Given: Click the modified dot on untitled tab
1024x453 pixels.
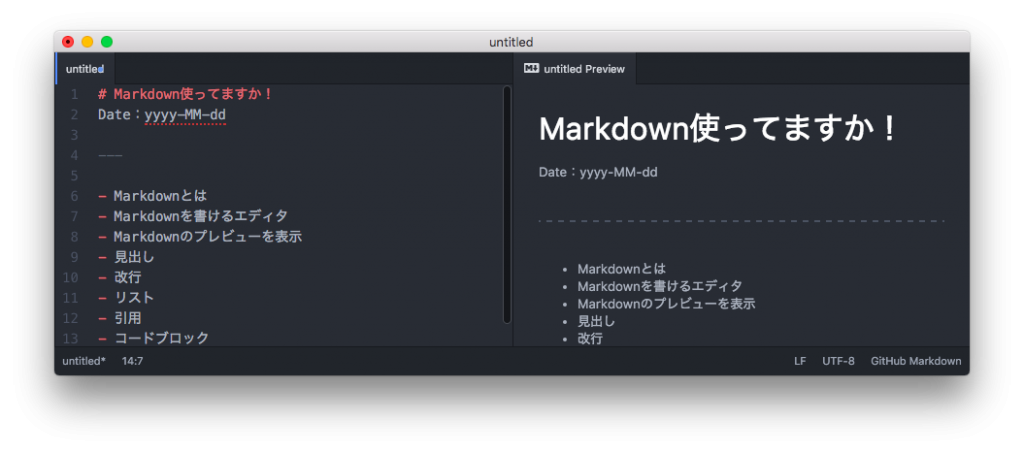Looking at the screenshot, I should 101,69.
